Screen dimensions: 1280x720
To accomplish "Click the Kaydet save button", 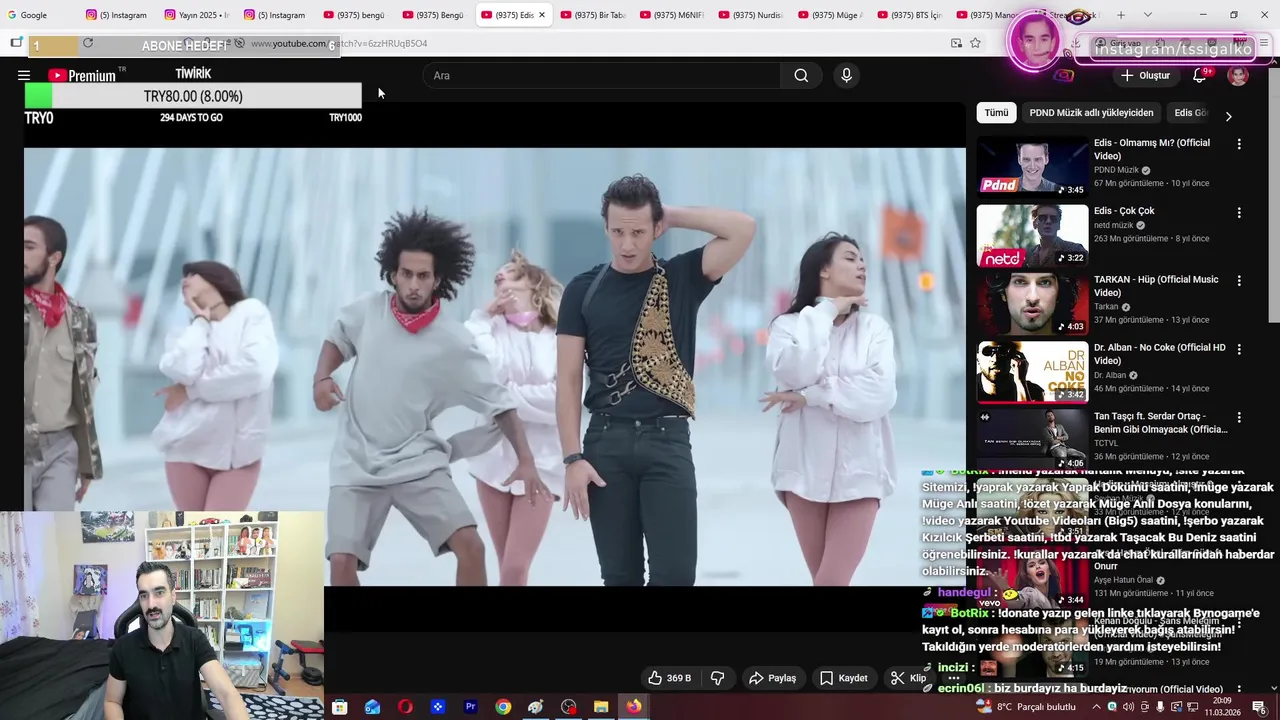I will click(x=844, y=678).
